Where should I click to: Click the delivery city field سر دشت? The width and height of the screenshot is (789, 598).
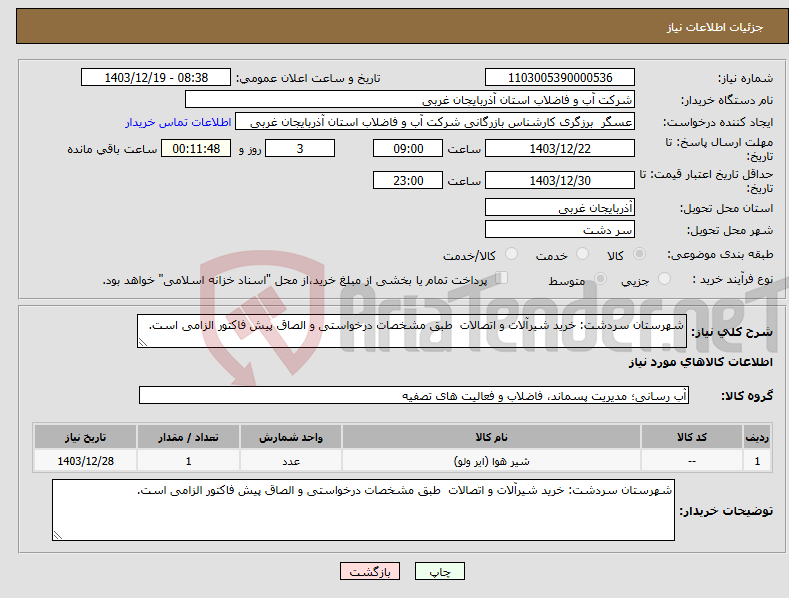560,230
